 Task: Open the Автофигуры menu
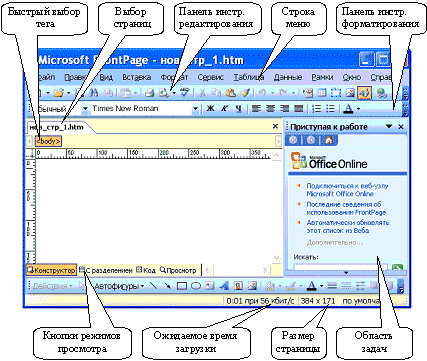[119, 286]
